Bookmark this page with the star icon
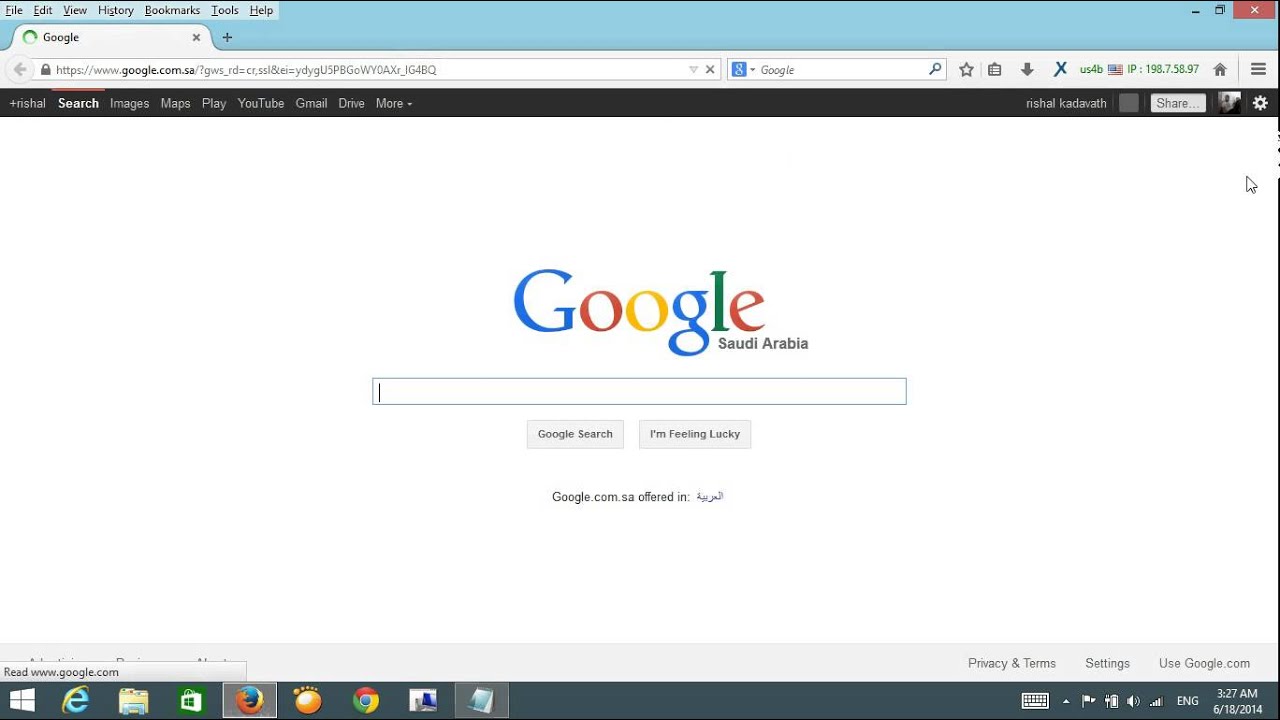Viewport: 1280px width, 720px height. [x=966, y=70]
